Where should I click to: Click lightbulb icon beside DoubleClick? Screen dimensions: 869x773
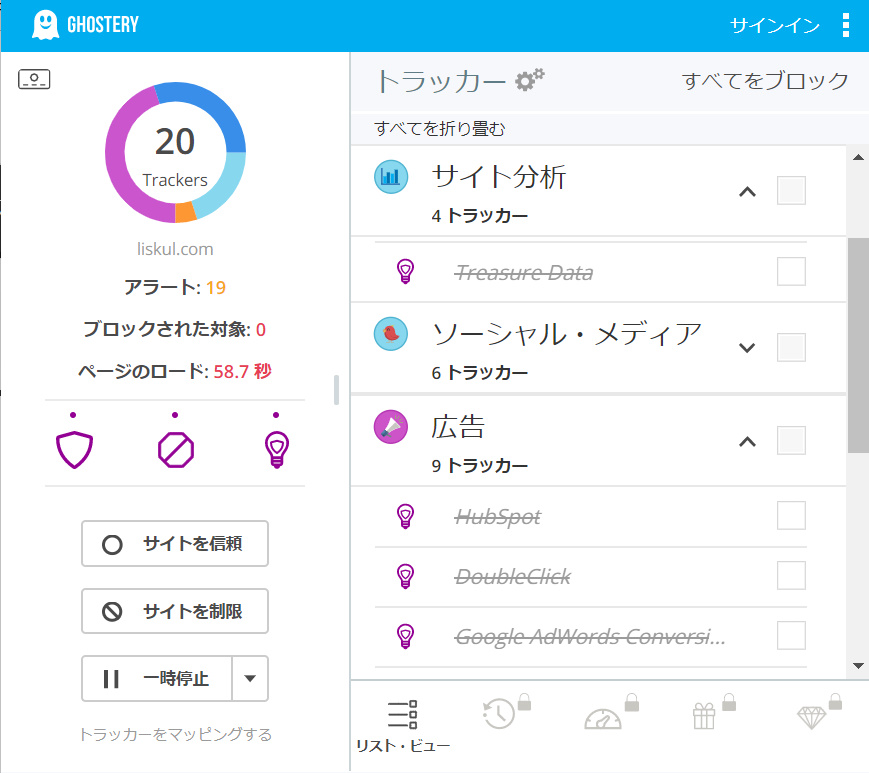pyautogui.click(x=405, y=576)
